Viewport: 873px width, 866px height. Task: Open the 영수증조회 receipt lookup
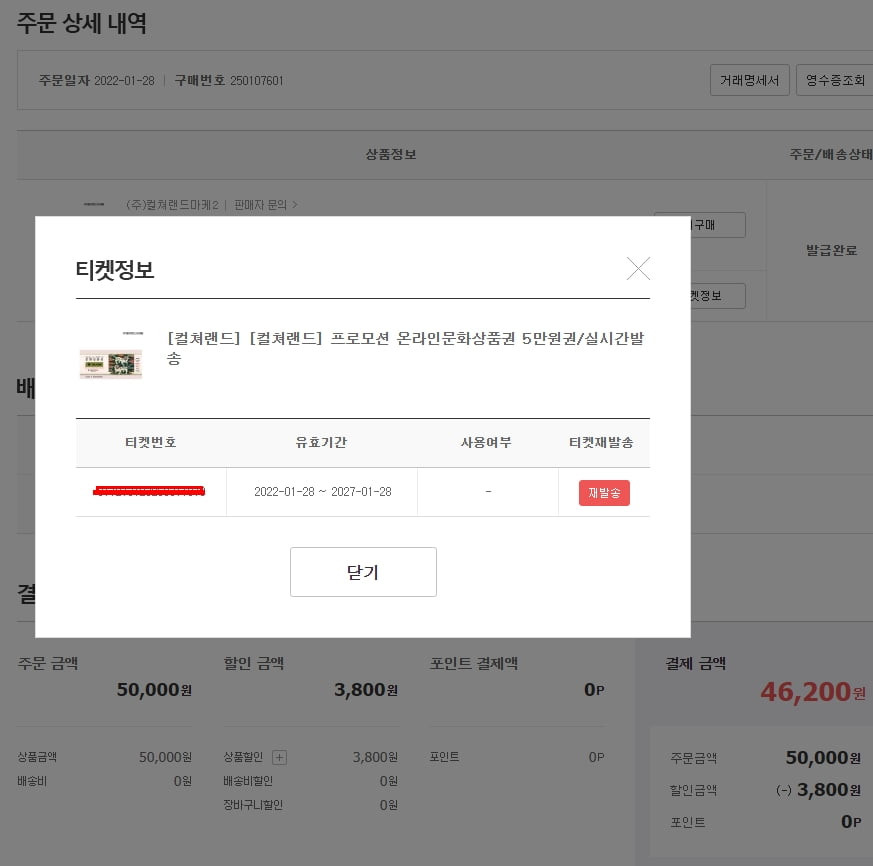click(835, 80)
